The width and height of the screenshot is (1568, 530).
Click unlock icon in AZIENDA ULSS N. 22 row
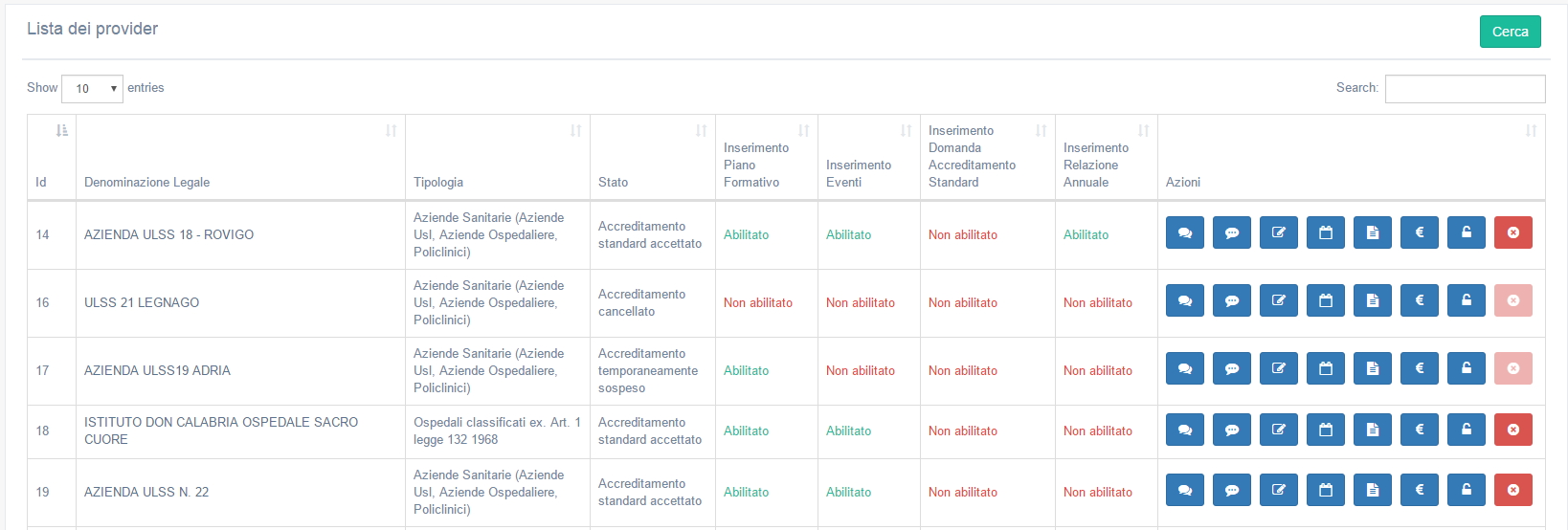[x=1466, y=490]
